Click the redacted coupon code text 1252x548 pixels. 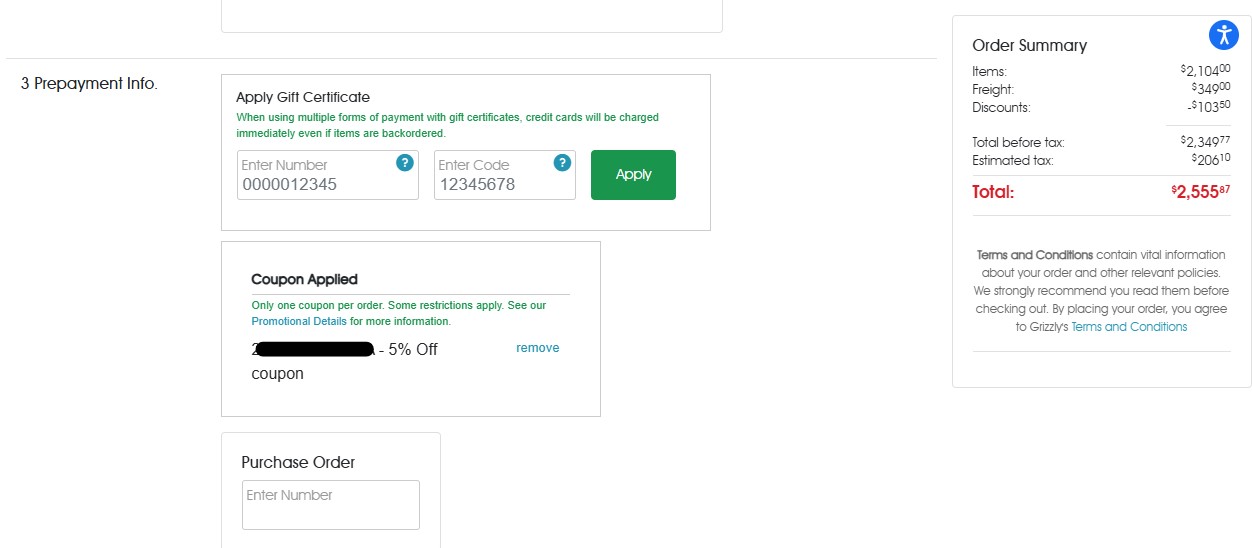tap(315, 350)
